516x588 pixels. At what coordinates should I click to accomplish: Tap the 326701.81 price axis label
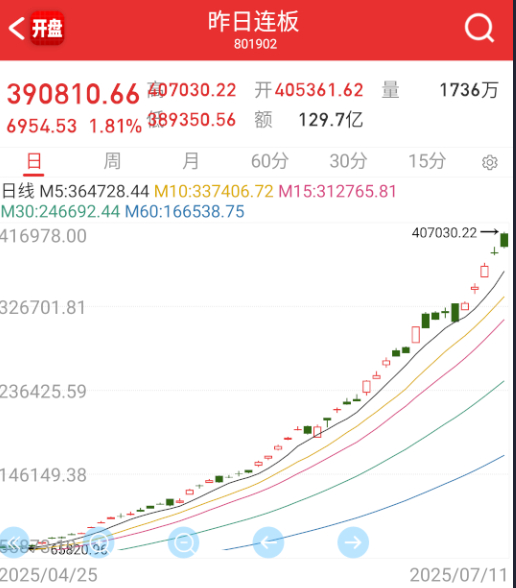pyautogui.click(x=43, y=308)
